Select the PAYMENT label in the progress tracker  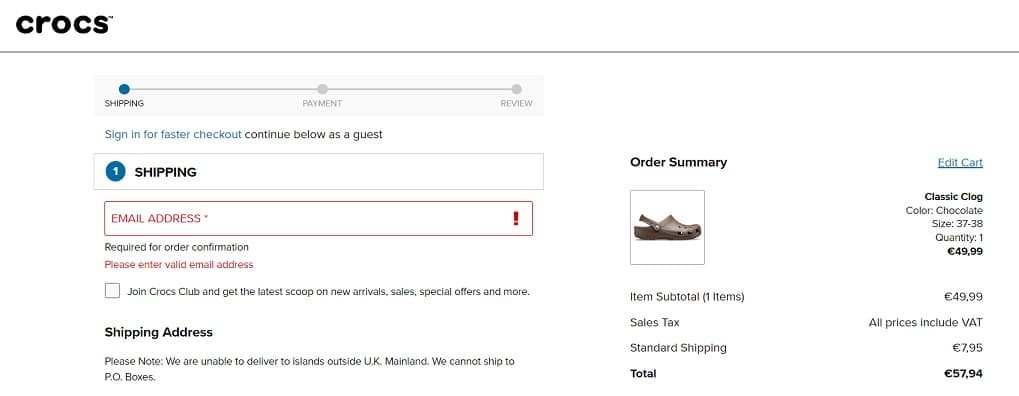(x=322, y=103)
